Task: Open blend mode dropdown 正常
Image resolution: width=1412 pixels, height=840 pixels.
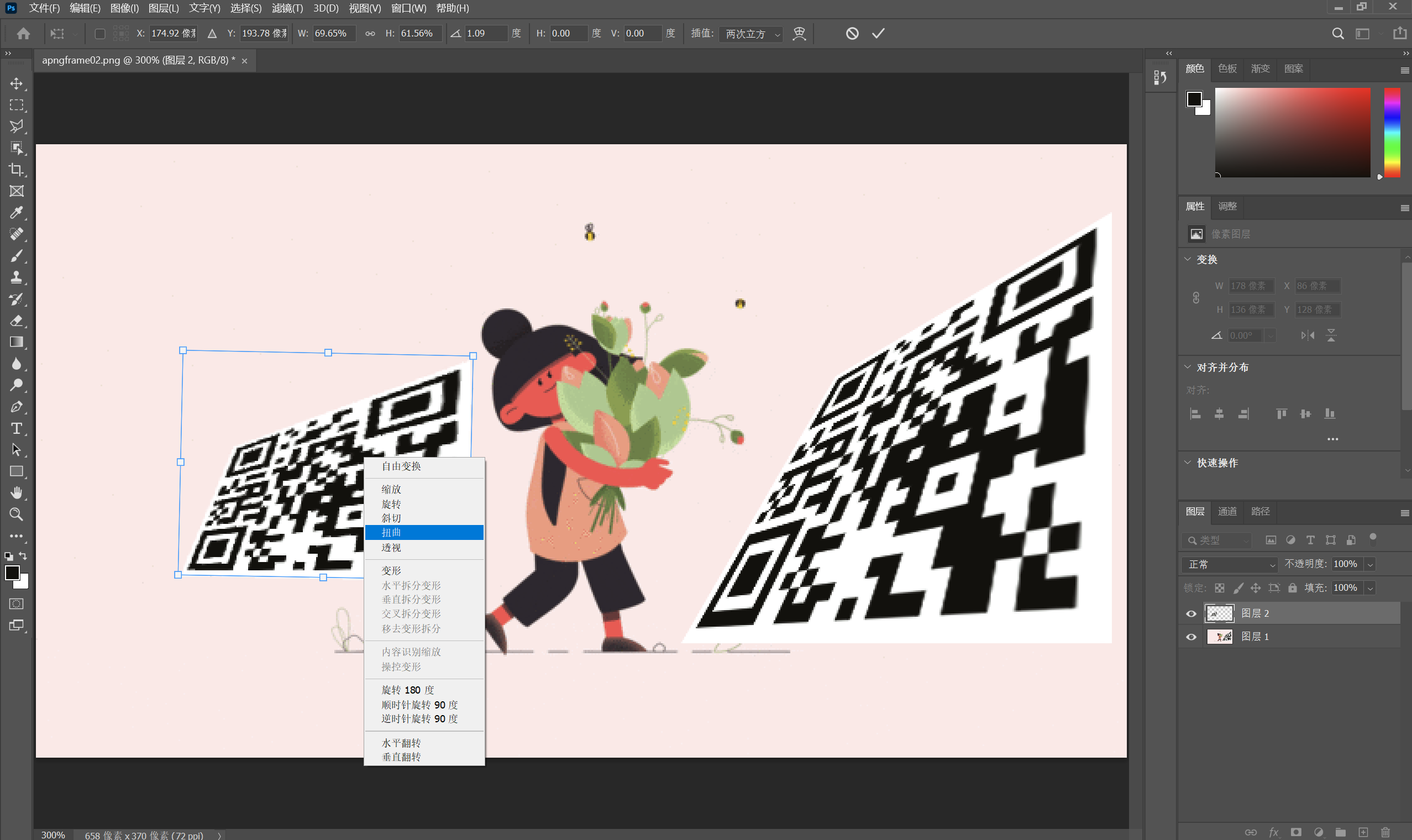Action: pyautogui.click(x=1230, y=564)
